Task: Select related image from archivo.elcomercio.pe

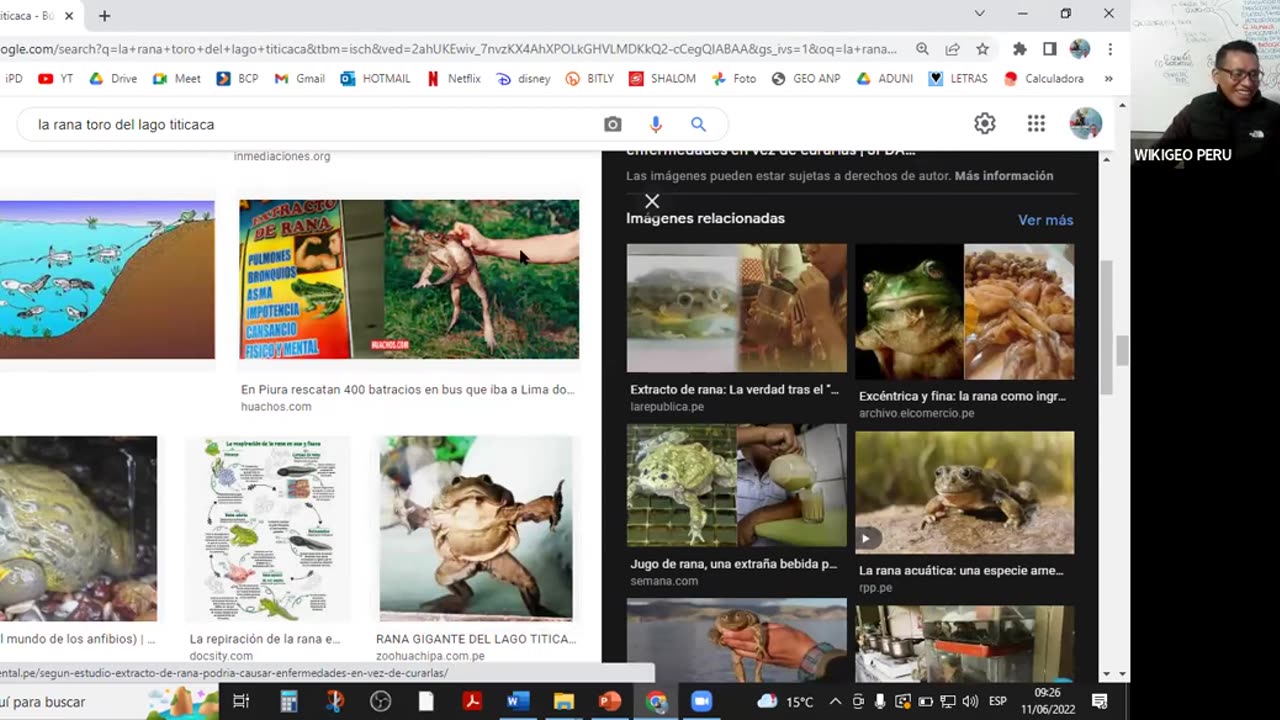Action: 964,311
